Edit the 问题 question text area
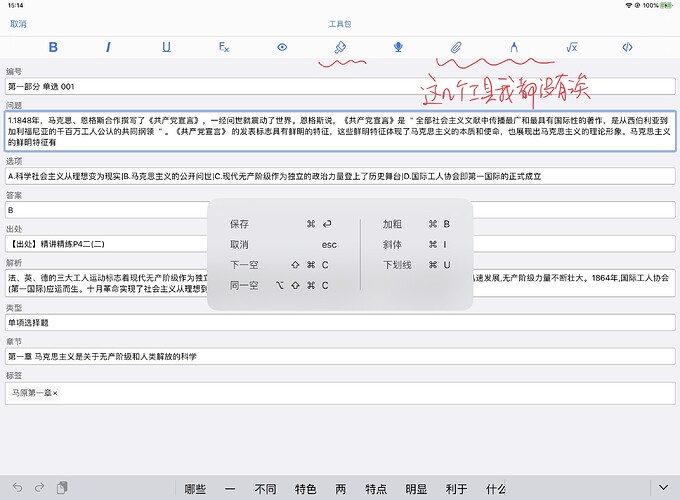Viewport: 680px width, 500px height. [340, 131]
